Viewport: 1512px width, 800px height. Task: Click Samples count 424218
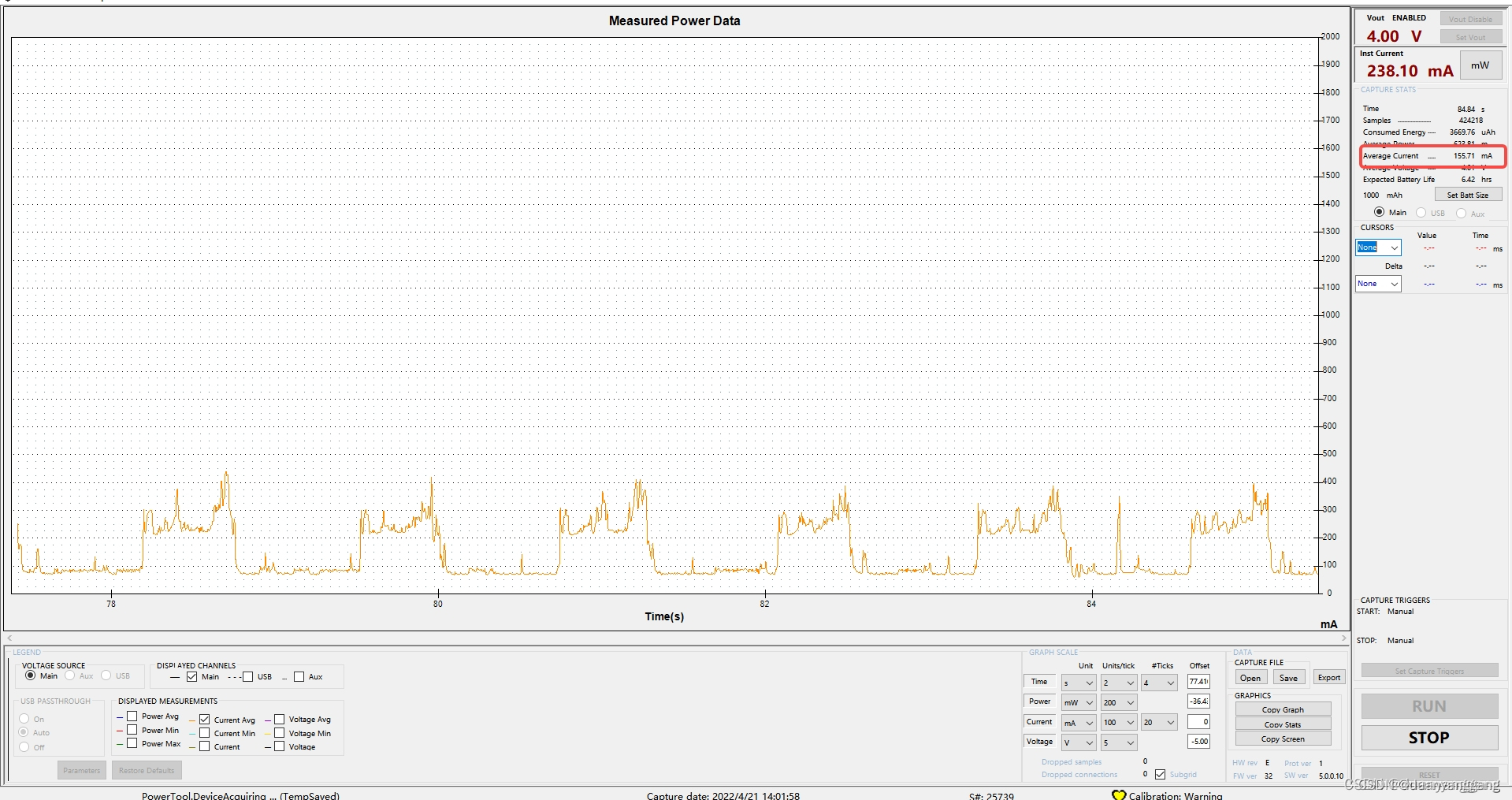tap(1470, 121)
